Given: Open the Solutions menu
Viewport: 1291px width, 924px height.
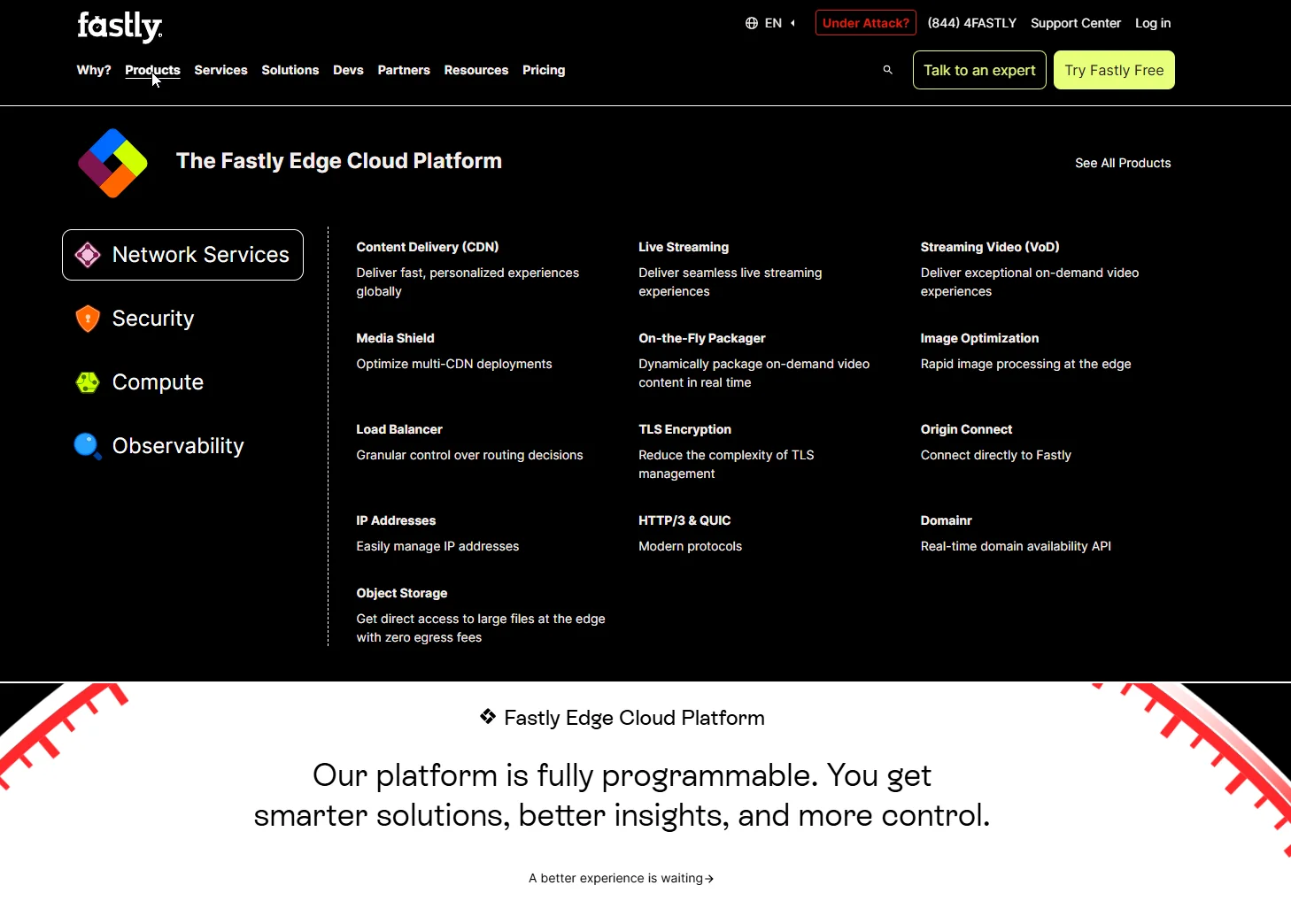Looking at the screenshot, I should pos(290,70).
